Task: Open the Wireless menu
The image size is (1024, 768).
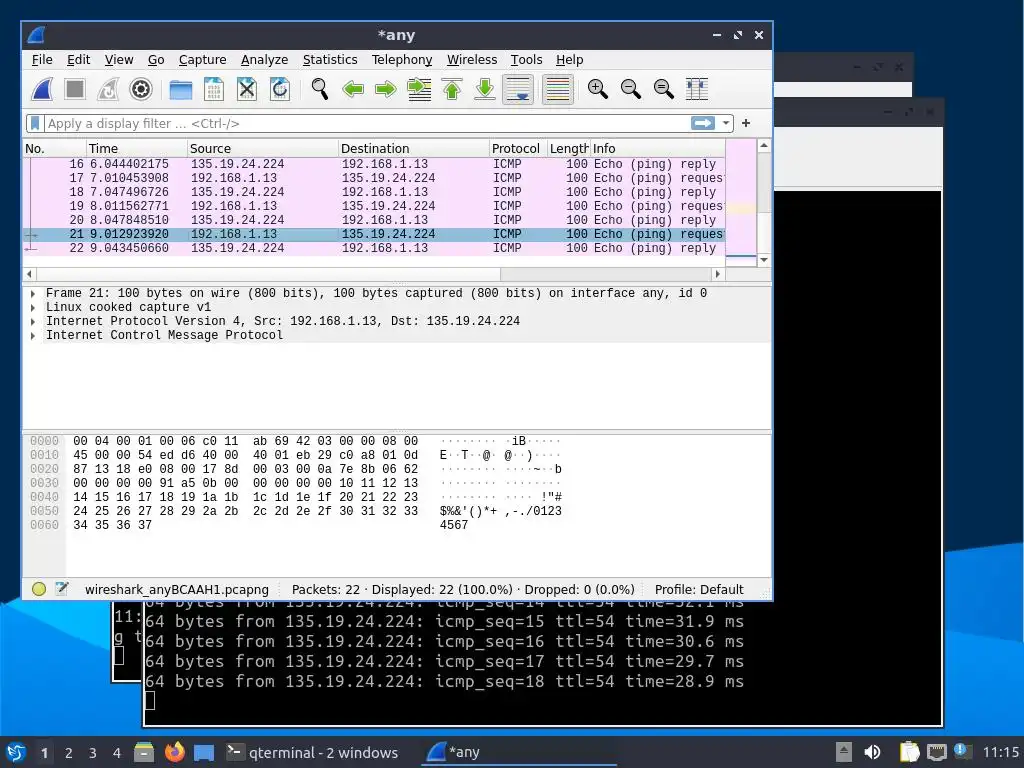Action: coord(472,59)
